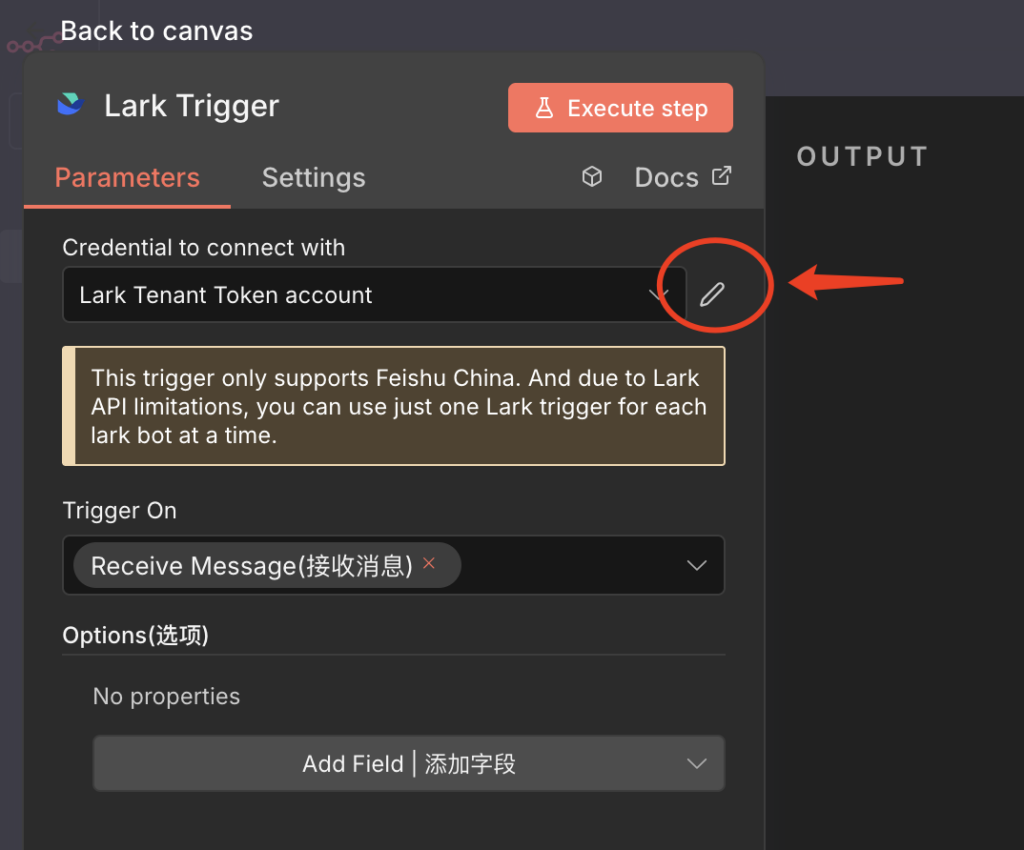
Task: Click the OUTPUT panel header
Action: tap(862, 156)
